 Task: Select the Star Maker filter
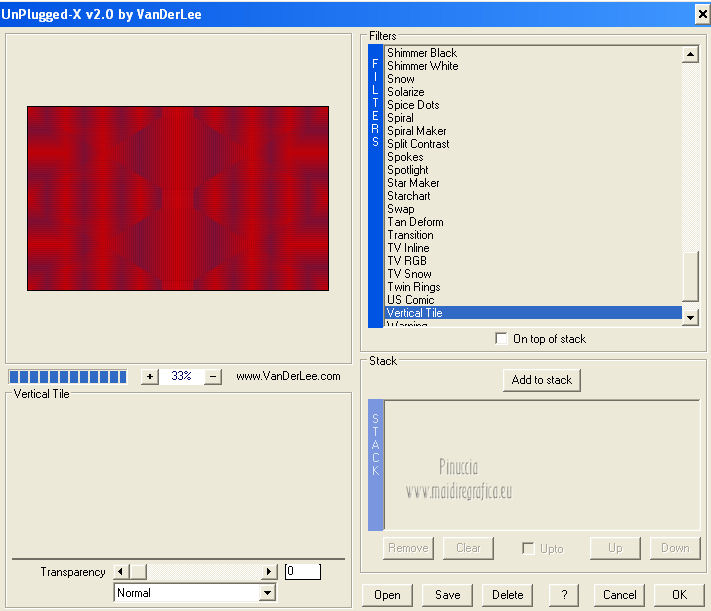pos(533,183)
